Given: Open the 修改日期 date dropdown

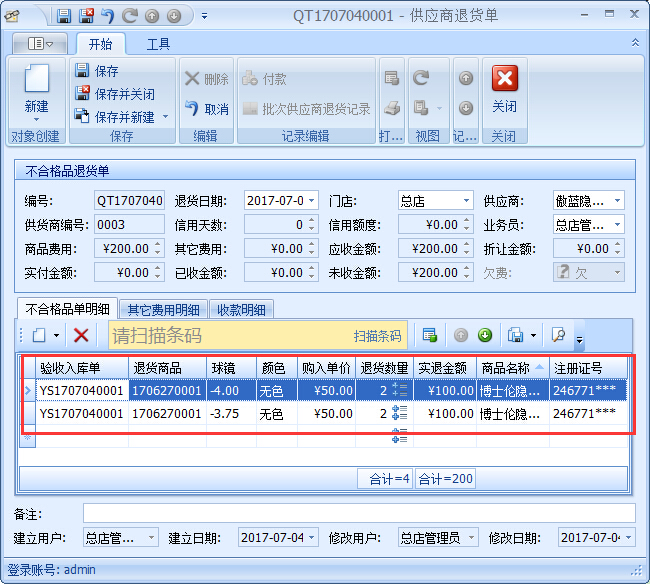Looking at the screenshot, I should click(x=629, y=538).
